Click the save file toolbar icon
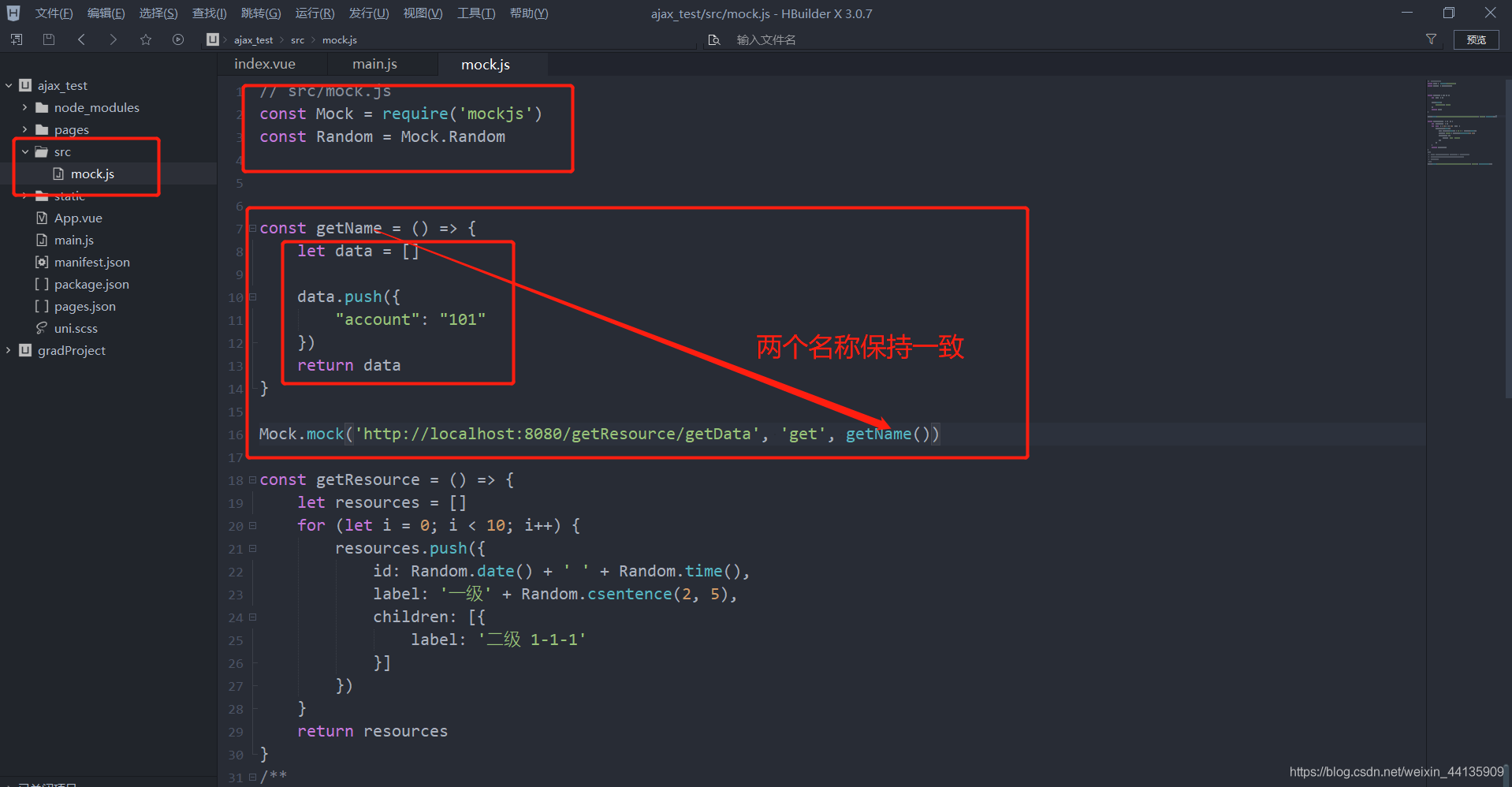 click(49, 39)
